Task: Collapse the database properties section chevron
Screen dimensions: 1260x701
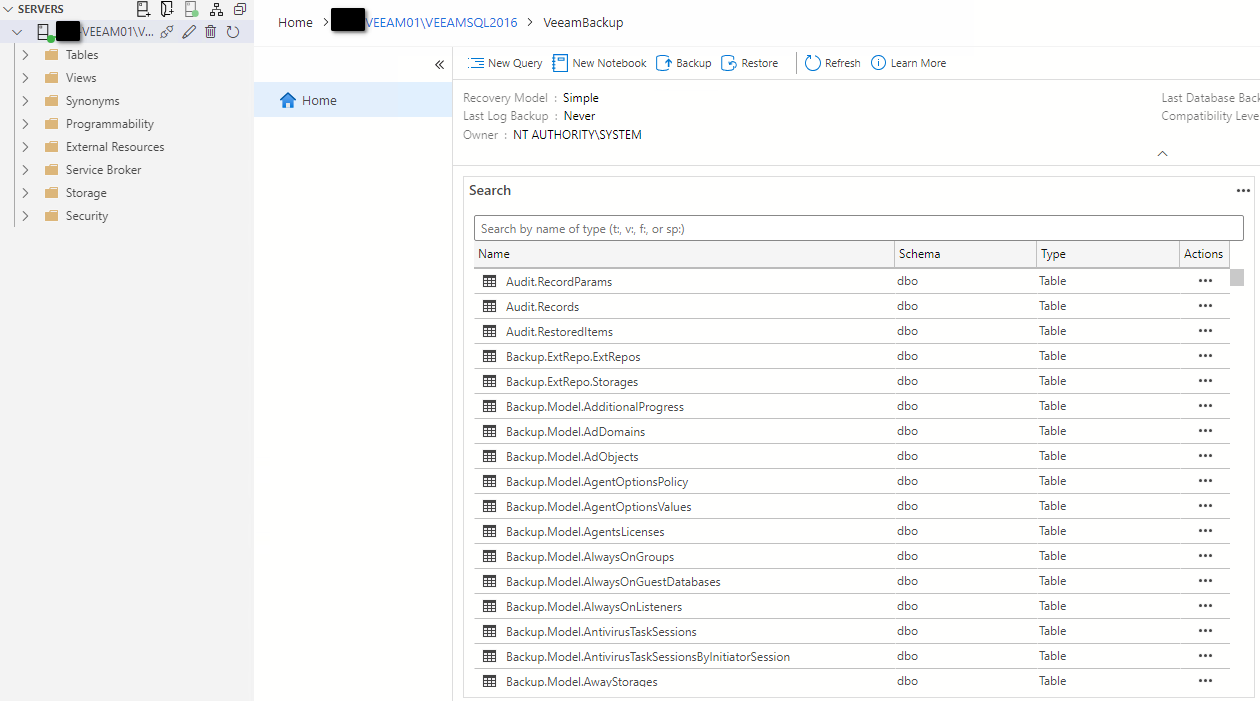Action: point(1162,154)
